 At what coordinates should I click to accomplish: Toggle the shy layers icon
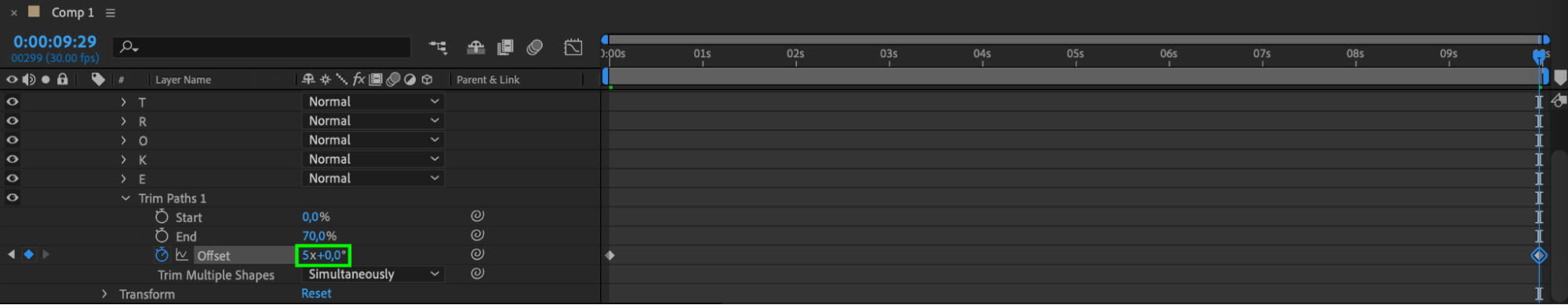[475, 48]
